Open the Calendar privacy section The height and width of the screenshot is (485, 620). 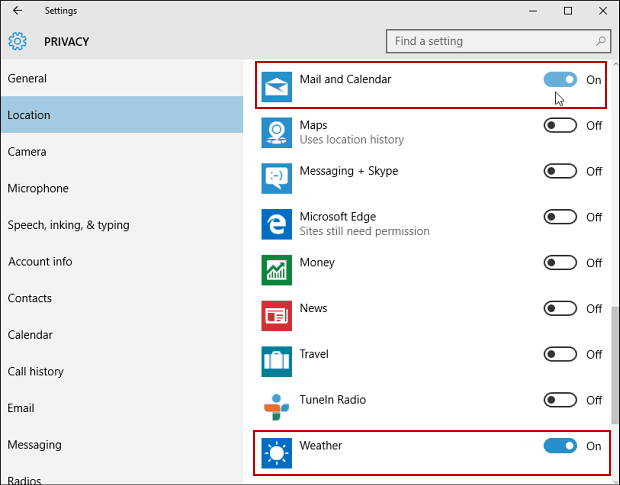(122, 335)
